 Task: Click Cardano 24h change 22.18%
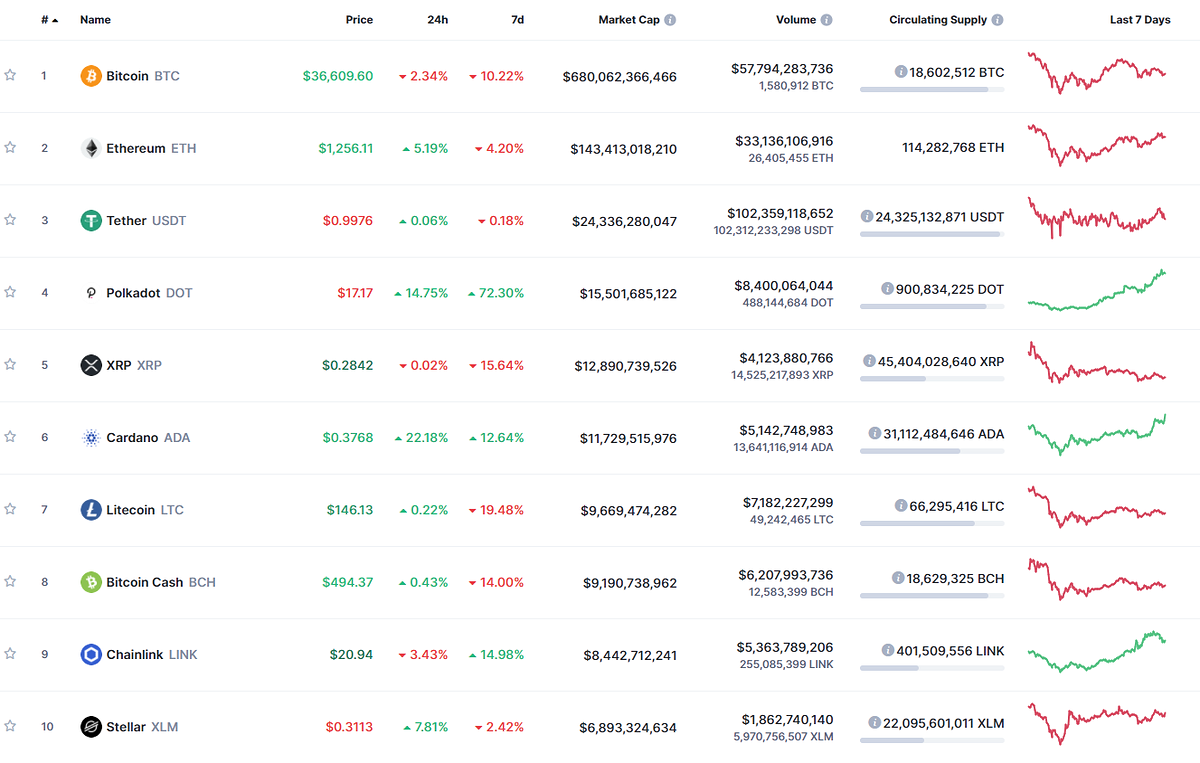(421, 437)
